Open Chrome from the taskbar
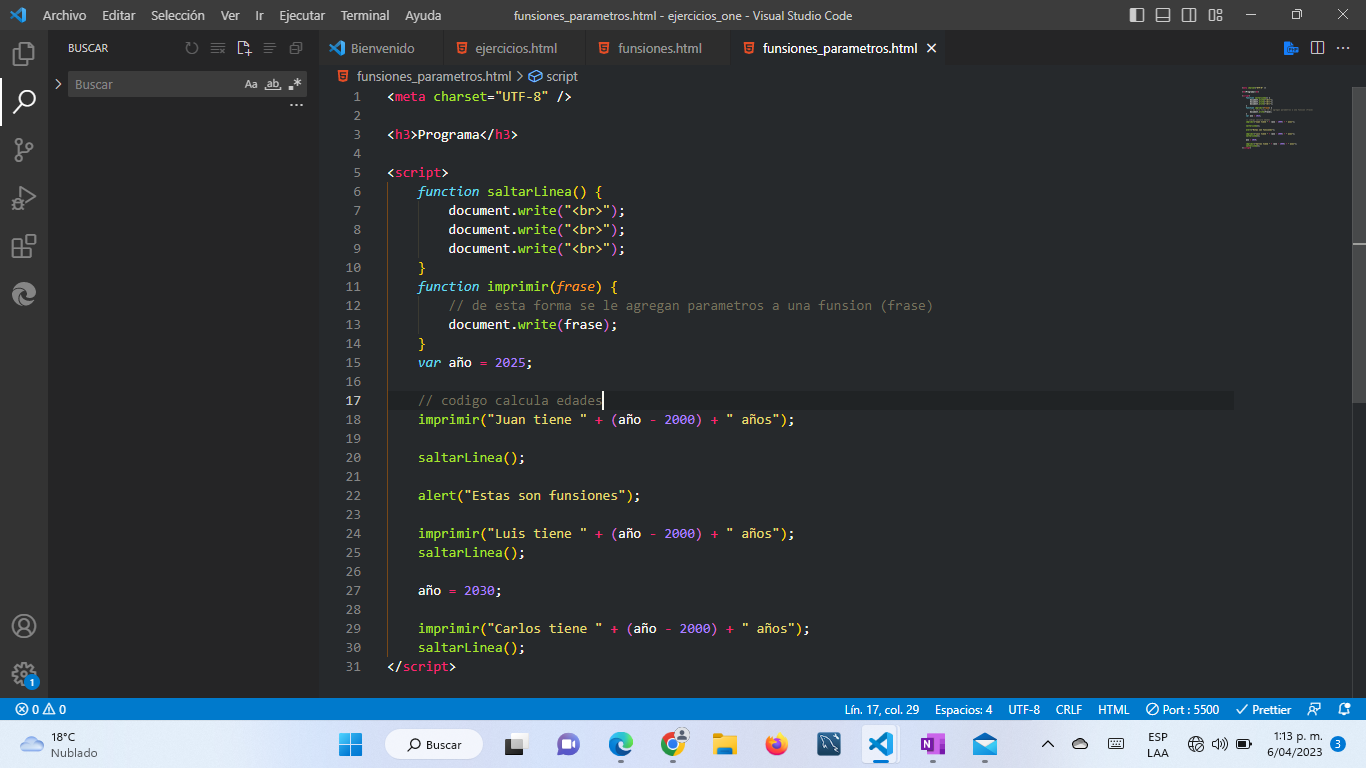 pos(673,744)
